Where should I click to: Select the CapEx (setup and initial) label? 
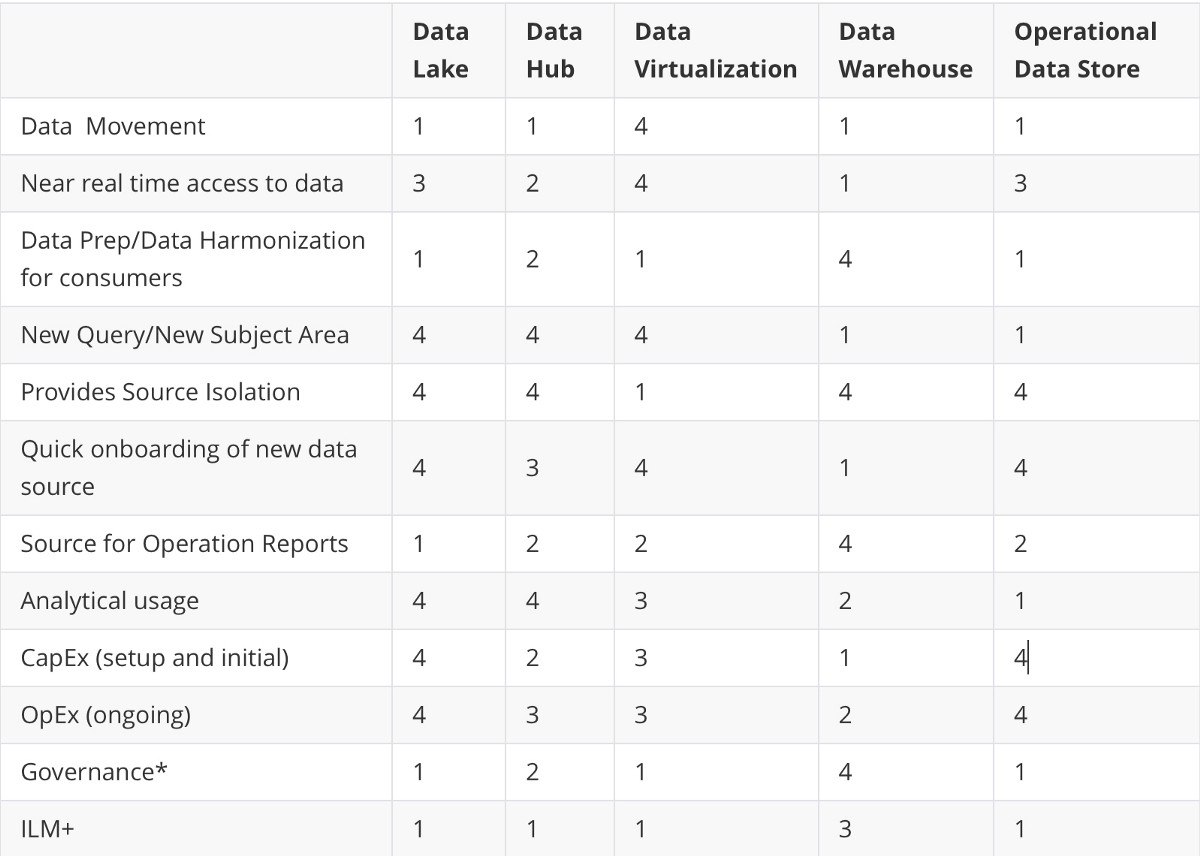click(154, 658)
